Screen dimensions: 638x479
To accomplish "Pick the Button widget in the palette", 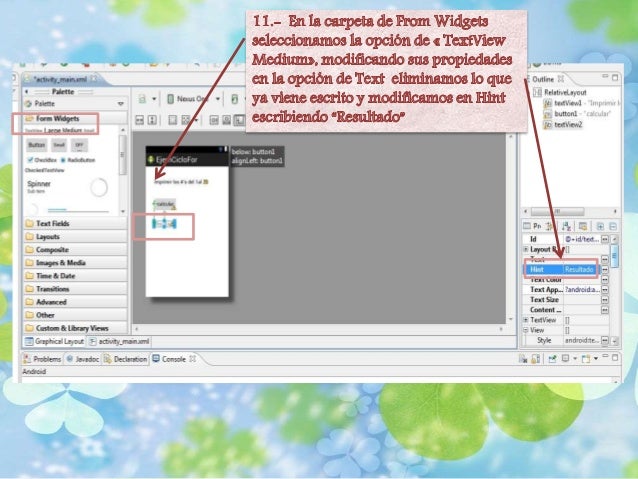I will pyautogui.click(x=37, y=145).
